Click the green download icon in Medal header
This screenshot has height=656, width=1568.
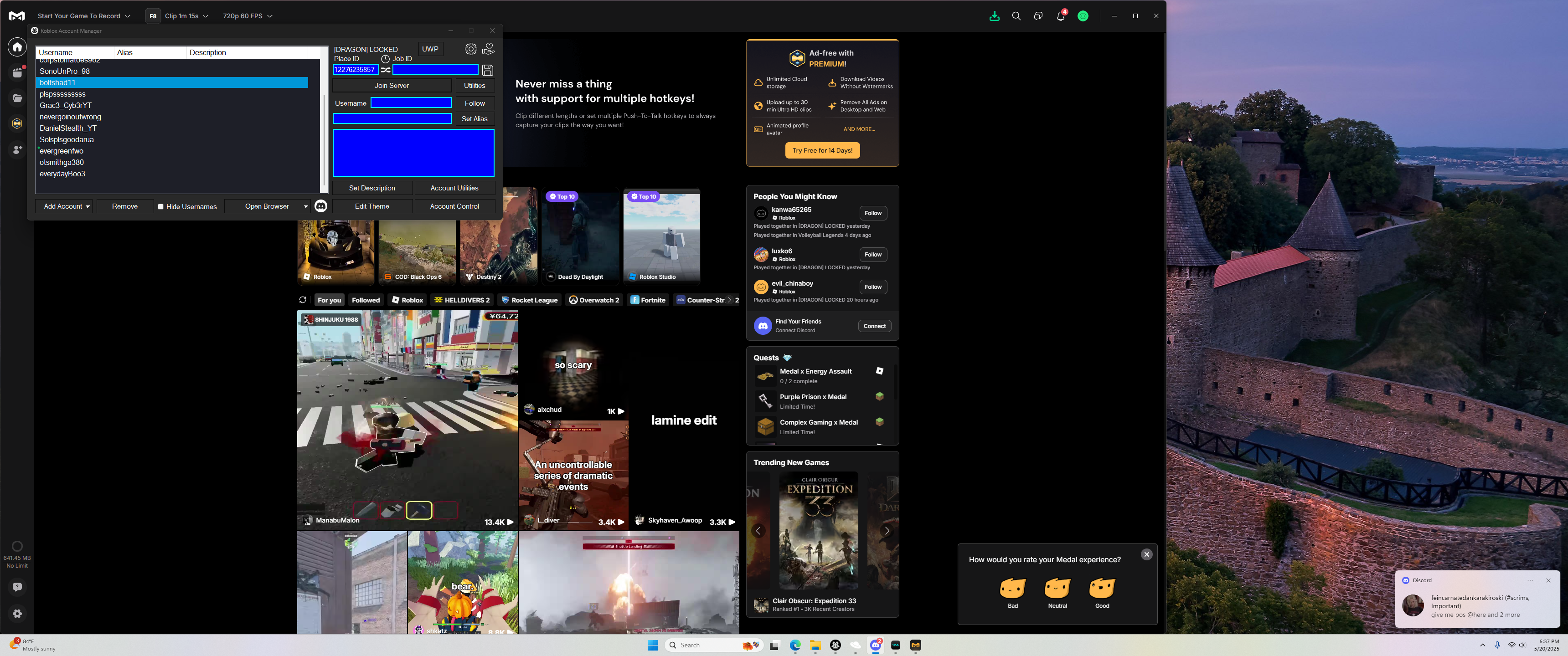click(x=994, y=16)
